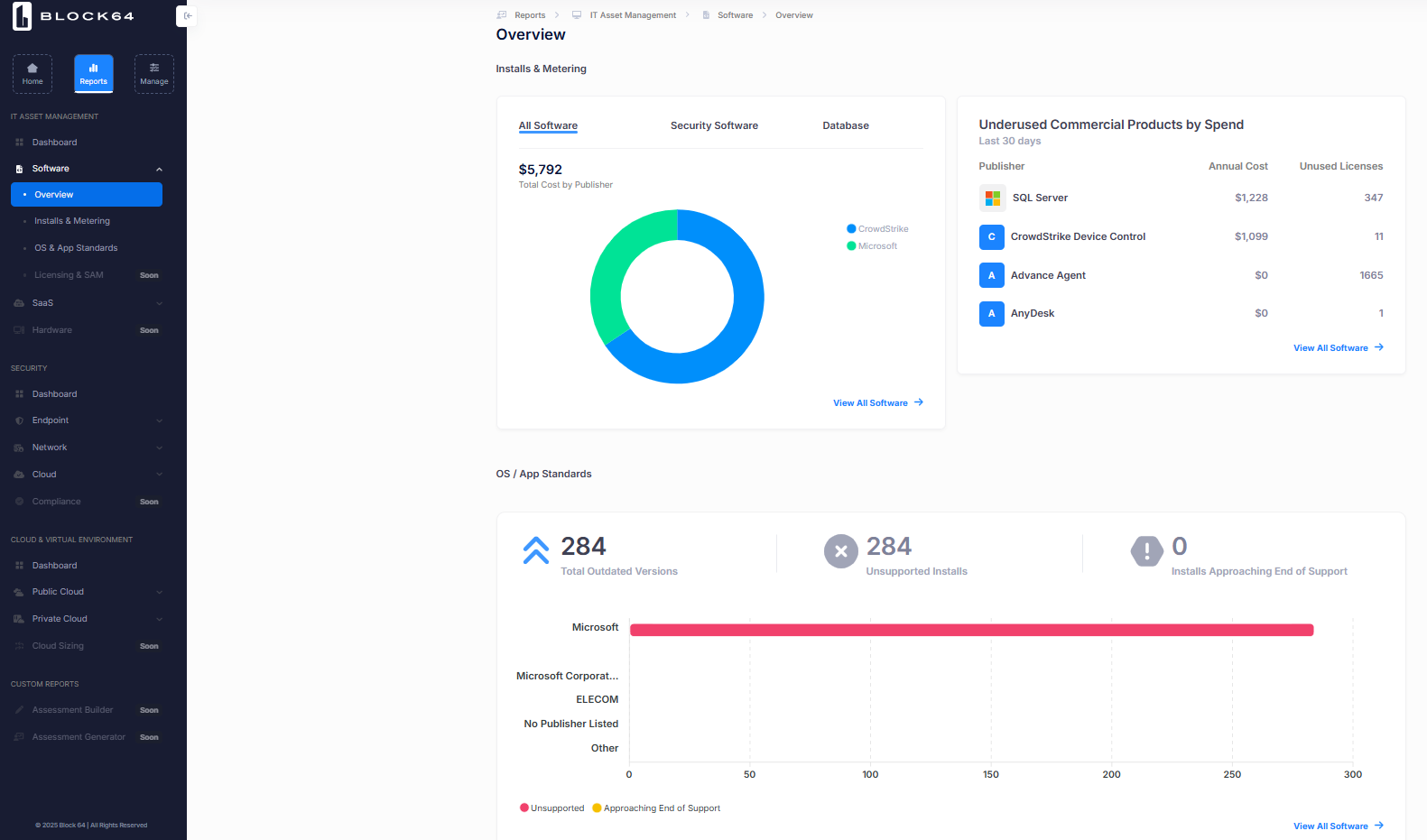
Task: Click the Unsupported Installs X icon
Action: 840,551
